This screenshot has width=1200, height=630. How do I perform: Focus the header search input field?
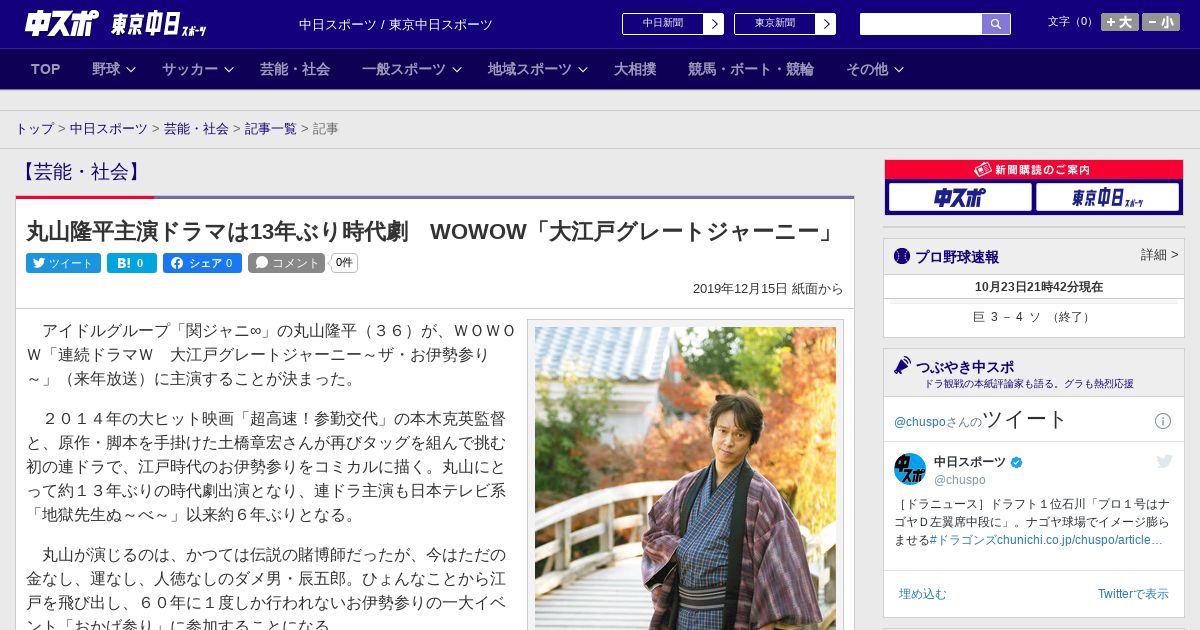click(x=921, y=24)
